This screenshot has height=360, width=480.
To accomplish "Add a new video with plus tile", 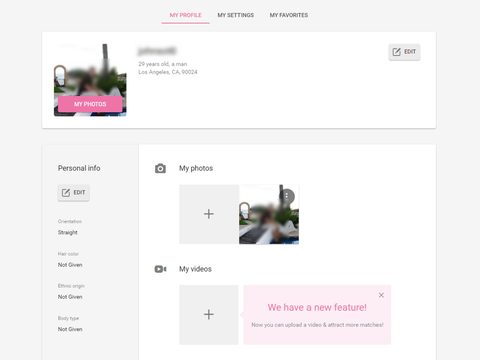I will 209,314.
